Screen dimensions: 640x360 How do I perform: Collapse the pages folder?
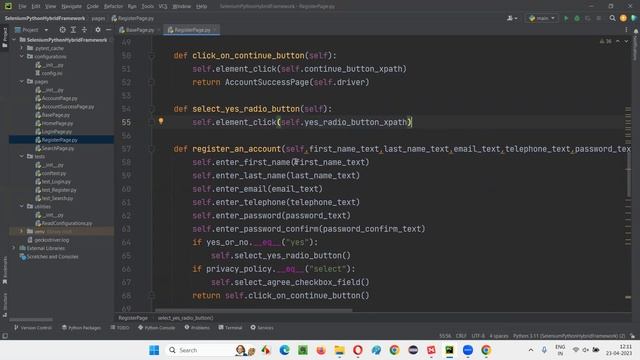[x=22, y=81]
